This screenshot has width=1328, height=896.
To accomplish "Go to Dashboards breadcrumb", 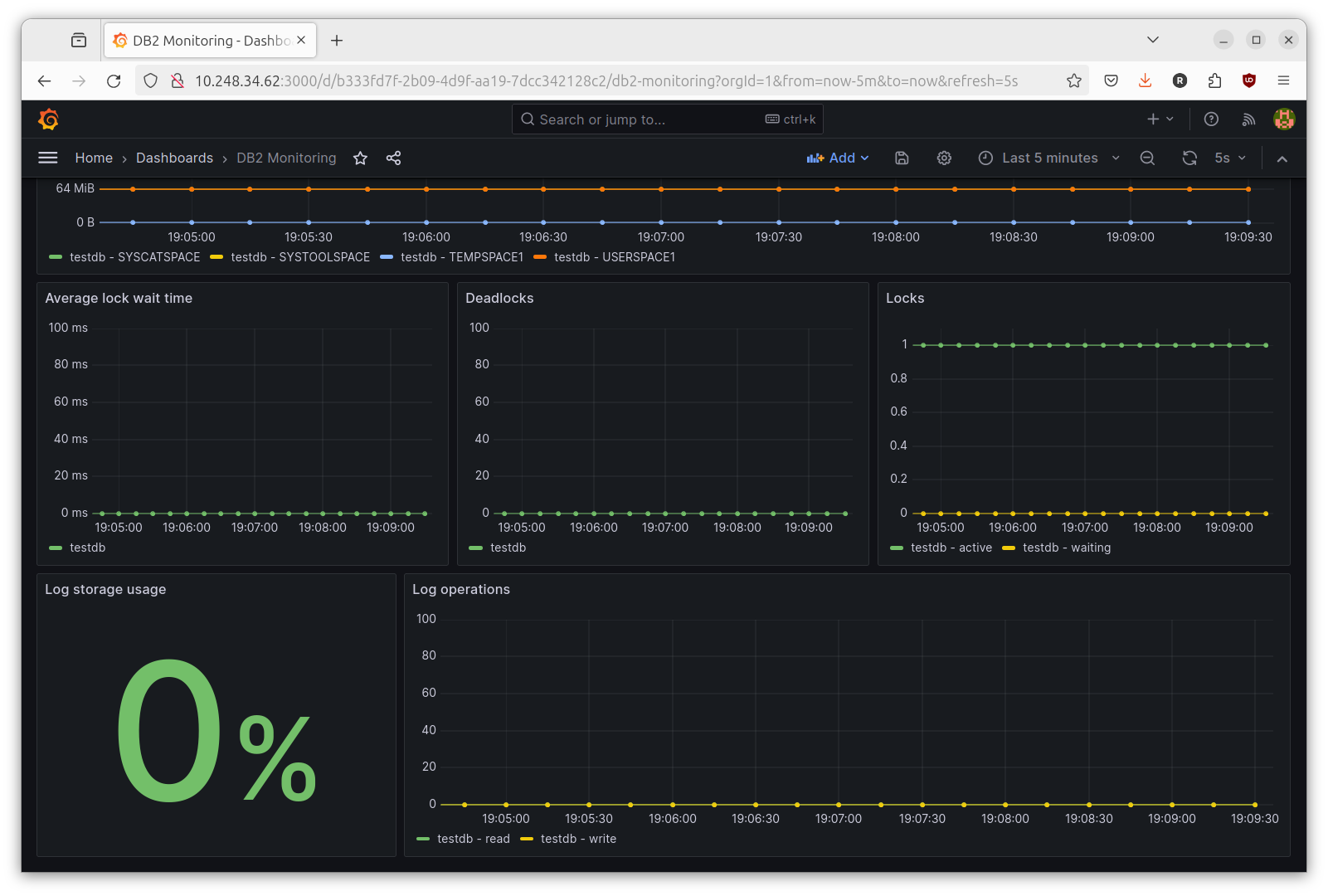I will click(174, 158).
